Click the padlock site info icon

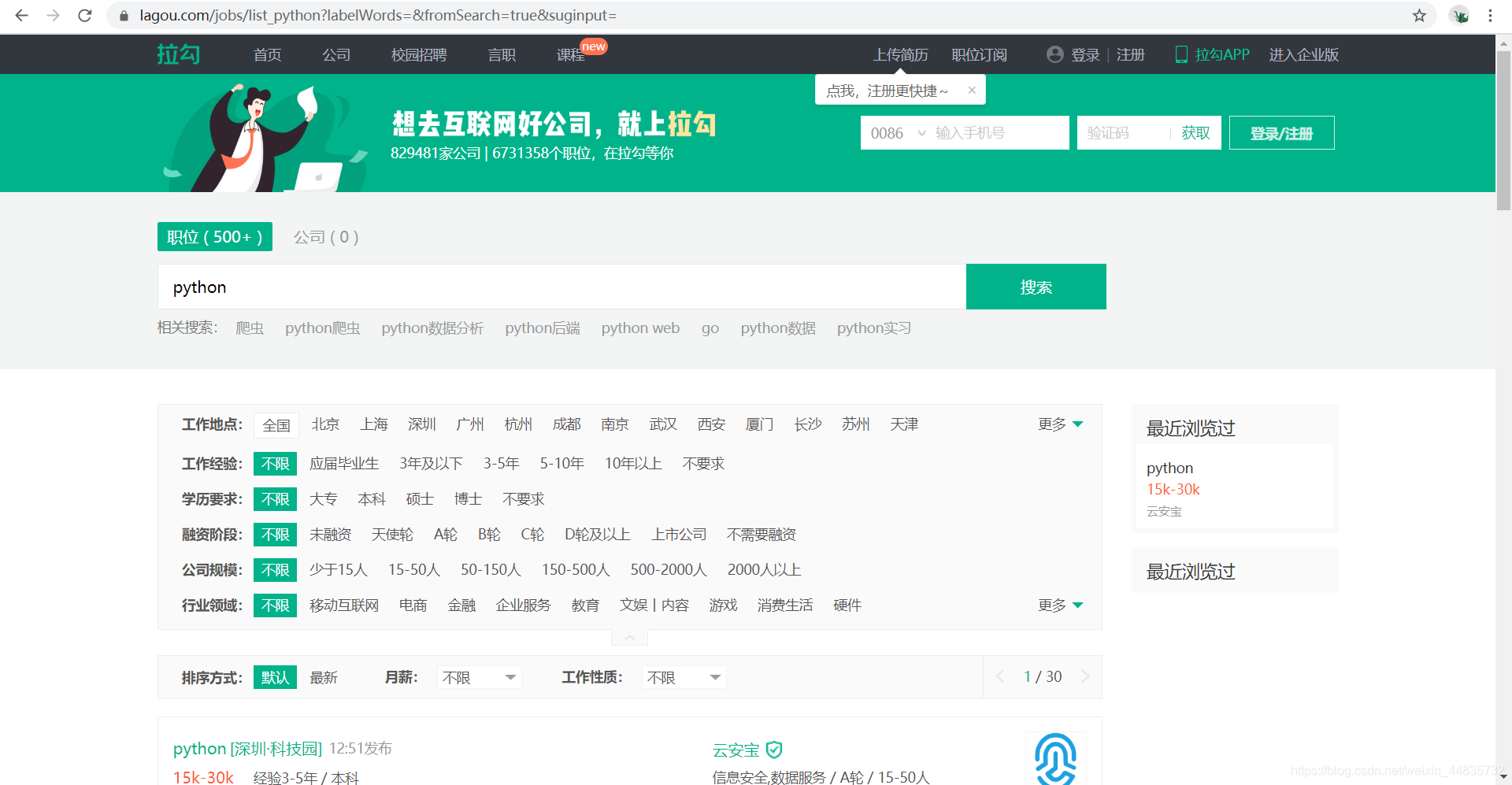click(x=124, y=16)
